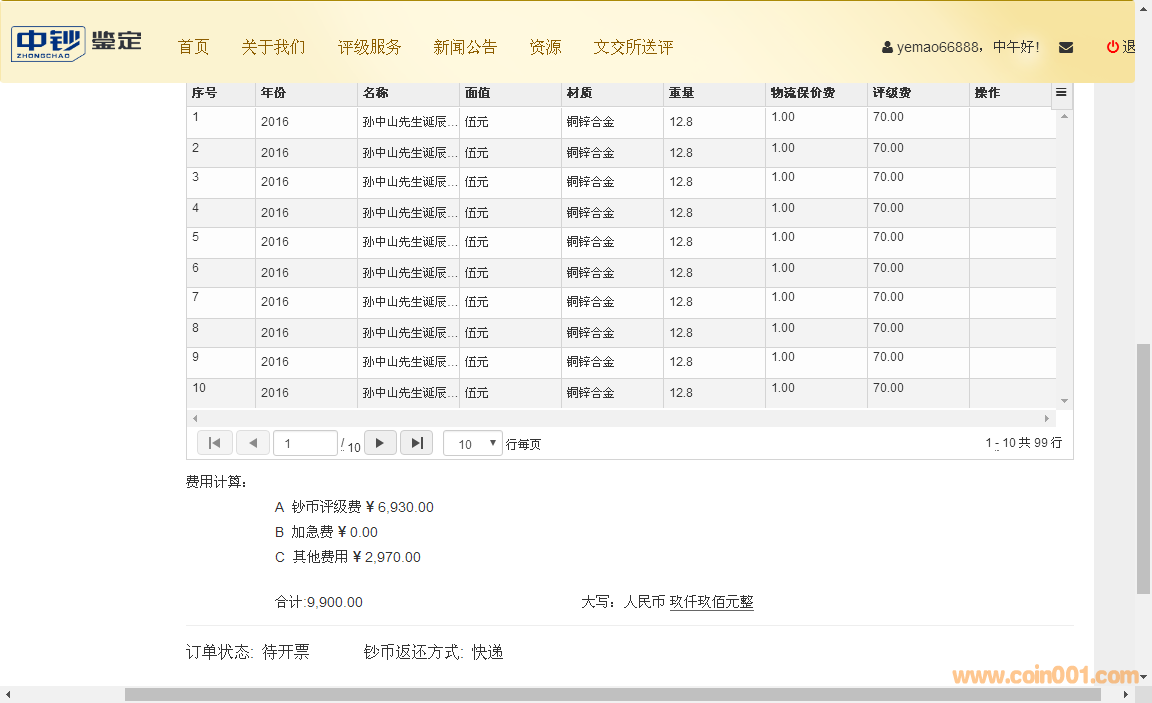The height and width of the screenshot is (703, 1152).
Task: Click the page vertical scrollbar thumb
Action: 1143,470
